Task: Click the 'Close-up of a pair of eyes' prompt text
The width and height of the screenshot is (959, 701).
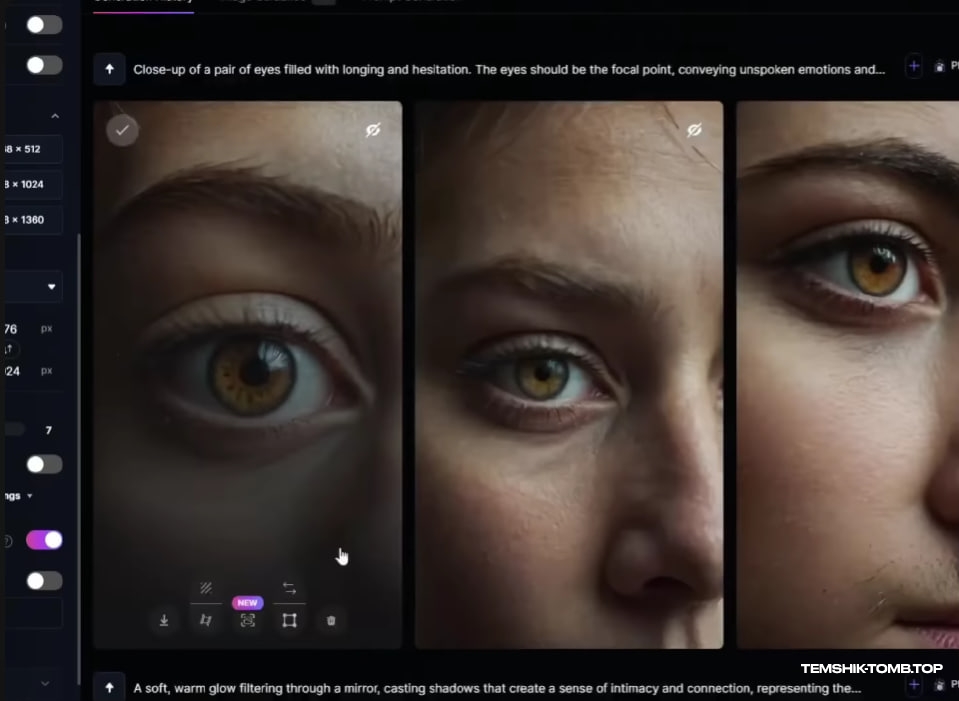Action: coord(509,69)
